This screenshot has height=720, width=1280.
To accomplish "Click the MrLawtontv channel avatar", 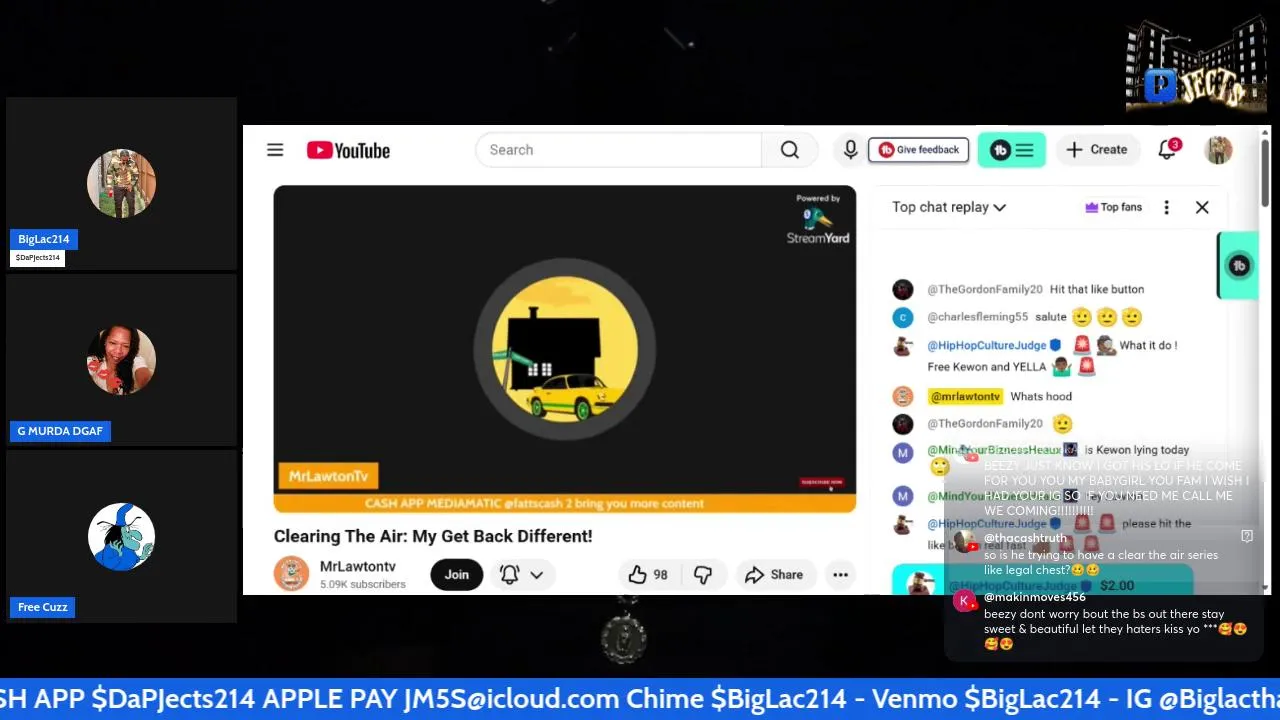I will [x=291, y=574].
